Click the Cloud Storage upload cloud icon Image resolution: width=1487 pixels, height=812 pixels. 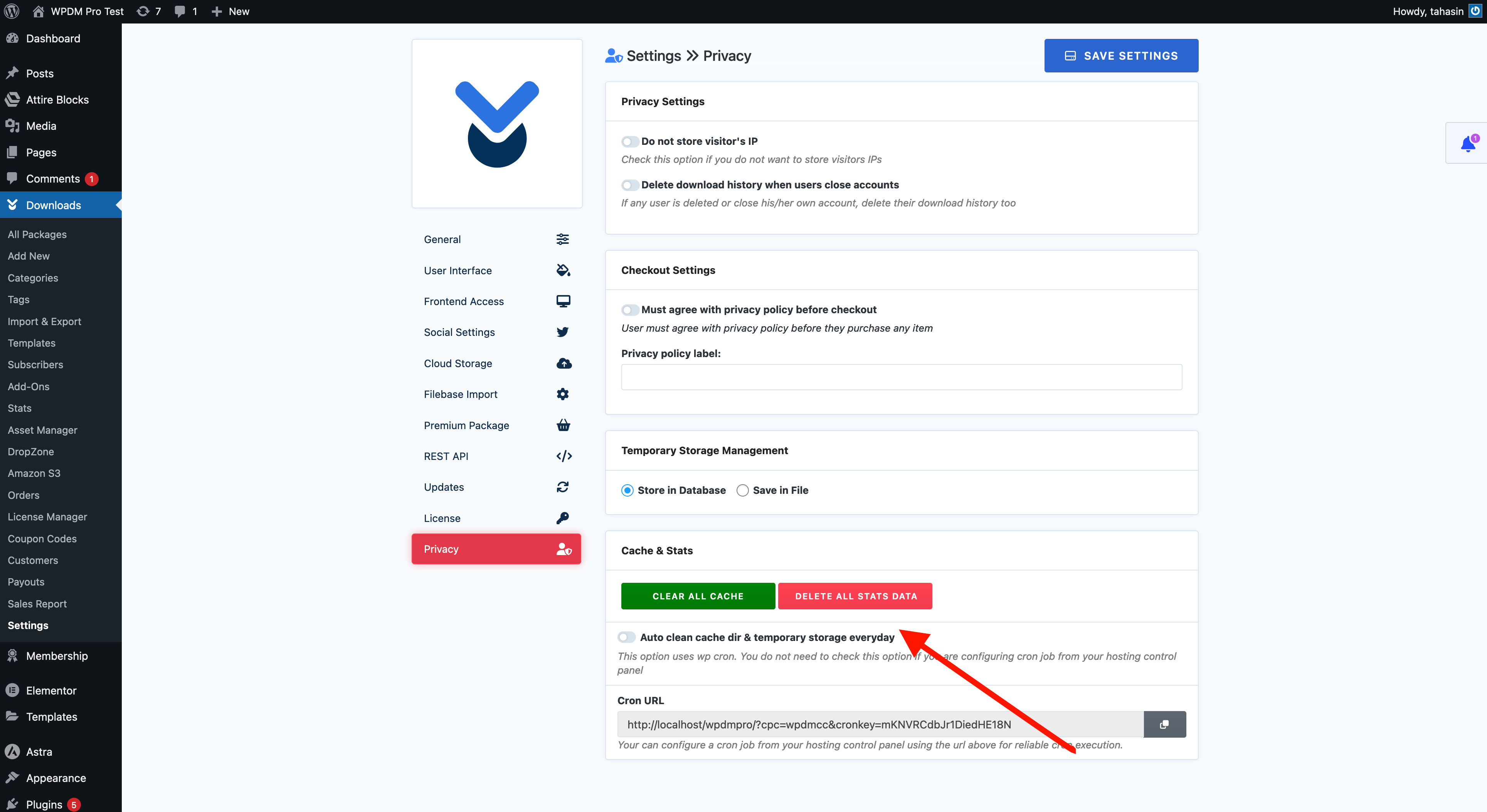coord(564,363)
